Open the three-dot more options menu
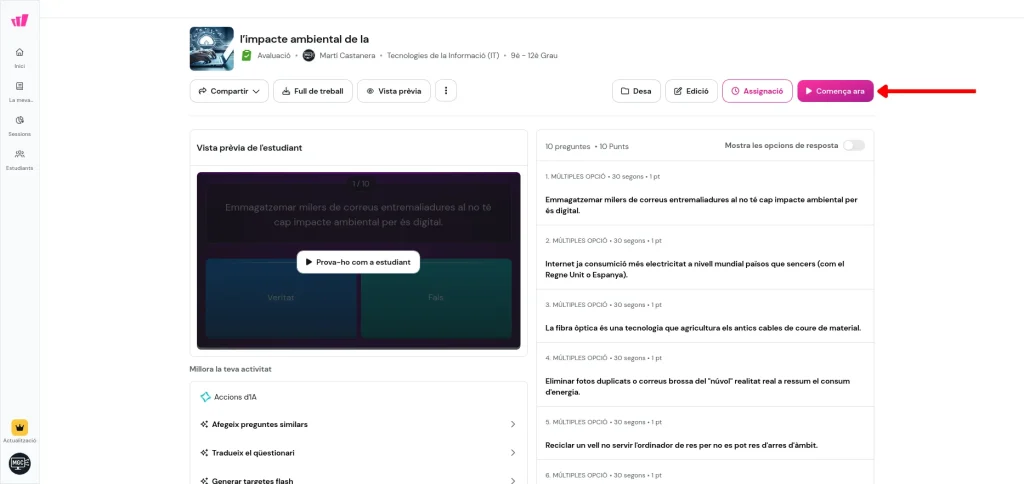Screen dimensions: 1024x484 446,91
